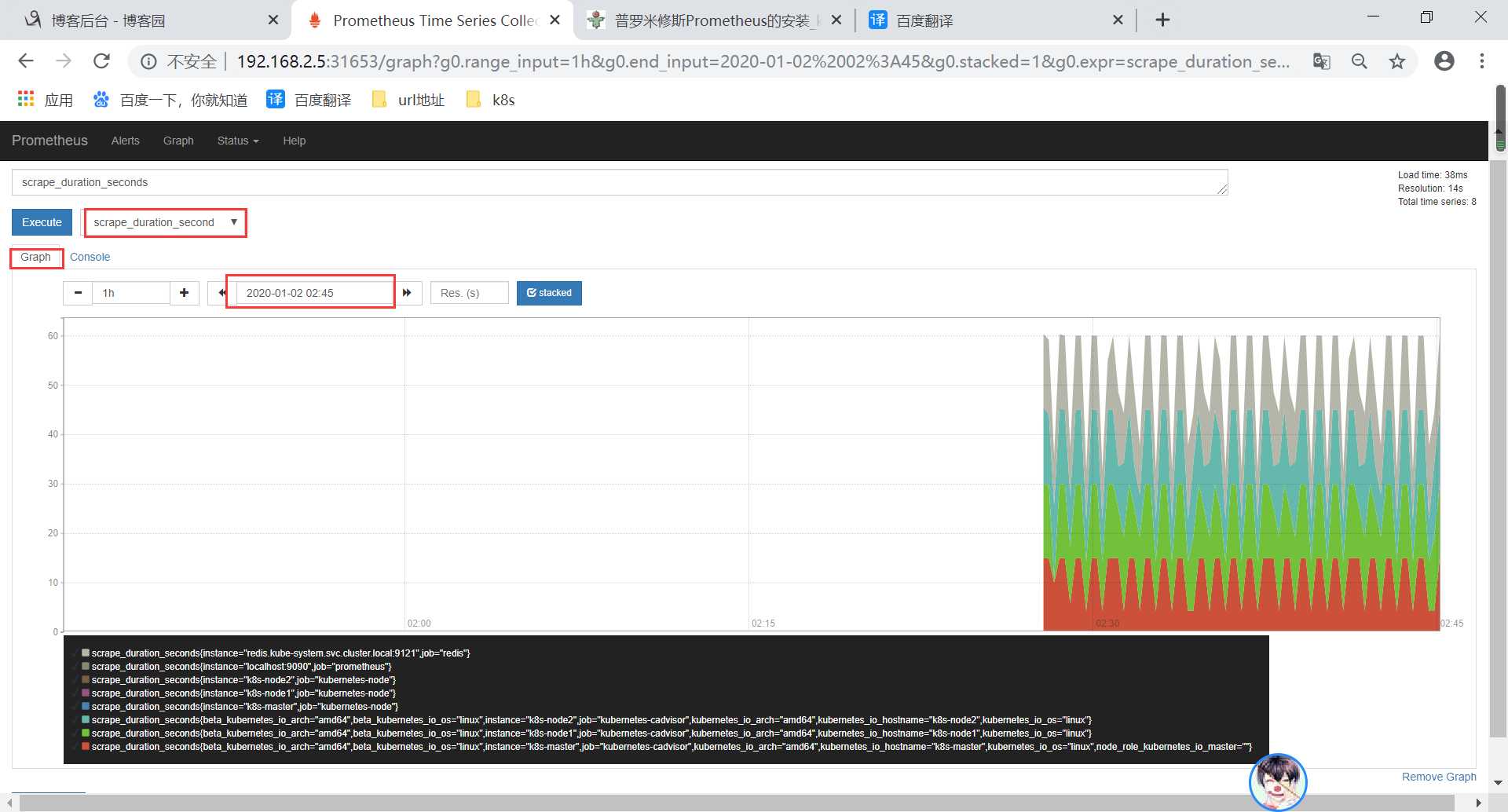Bookmark this page with the star

(1397, 61)
